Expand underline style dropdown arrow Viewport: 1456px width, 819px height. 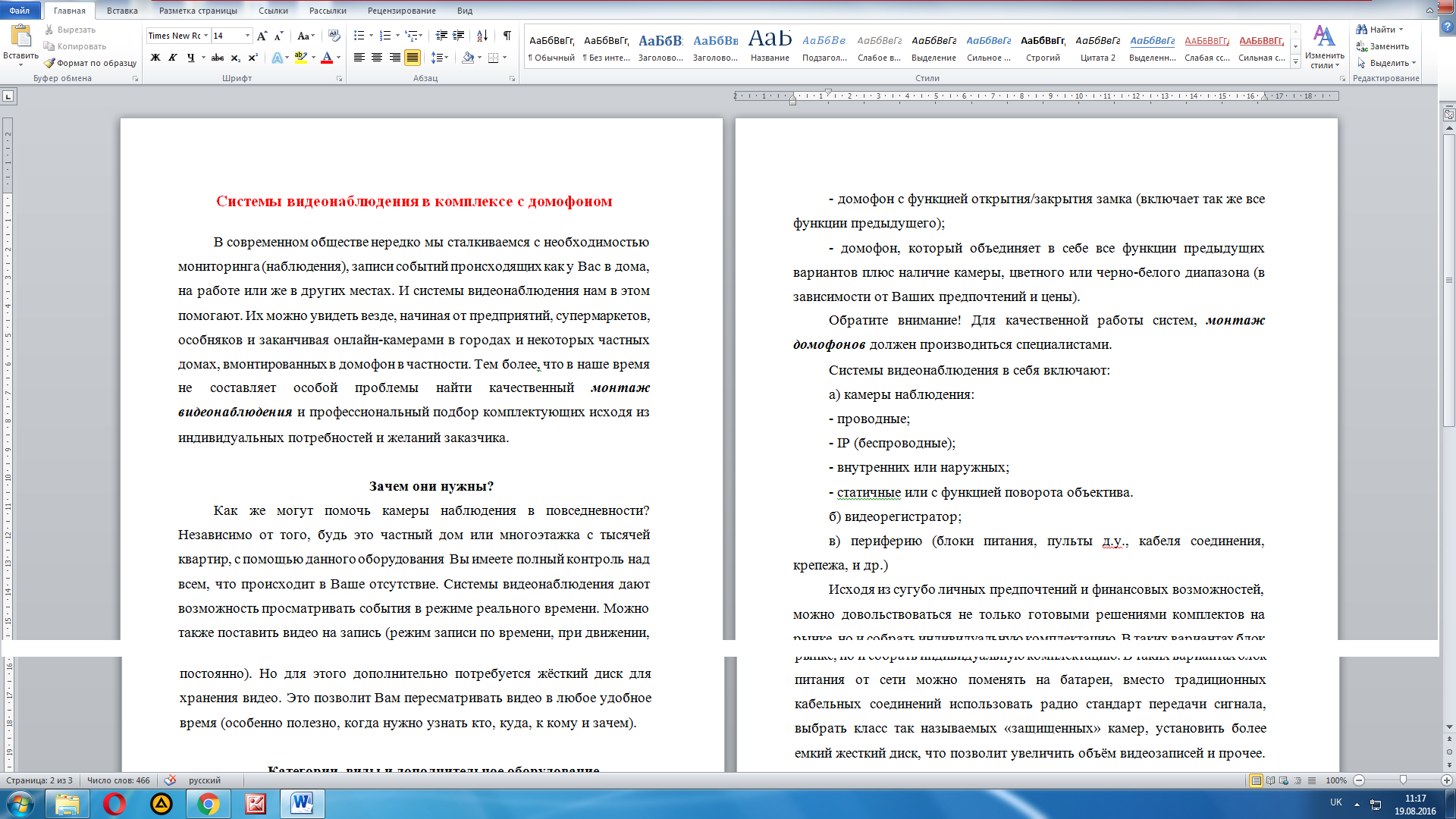click(x=204, y=58)
